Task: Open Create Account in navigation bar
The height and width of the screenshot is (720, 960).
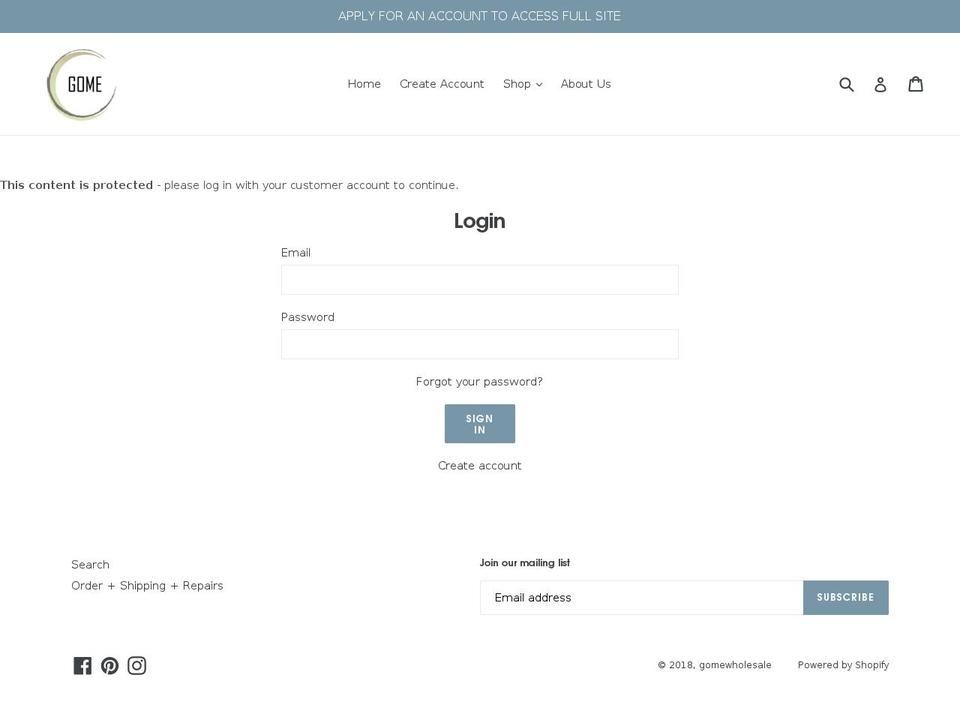Action: (x=441, y=84)
